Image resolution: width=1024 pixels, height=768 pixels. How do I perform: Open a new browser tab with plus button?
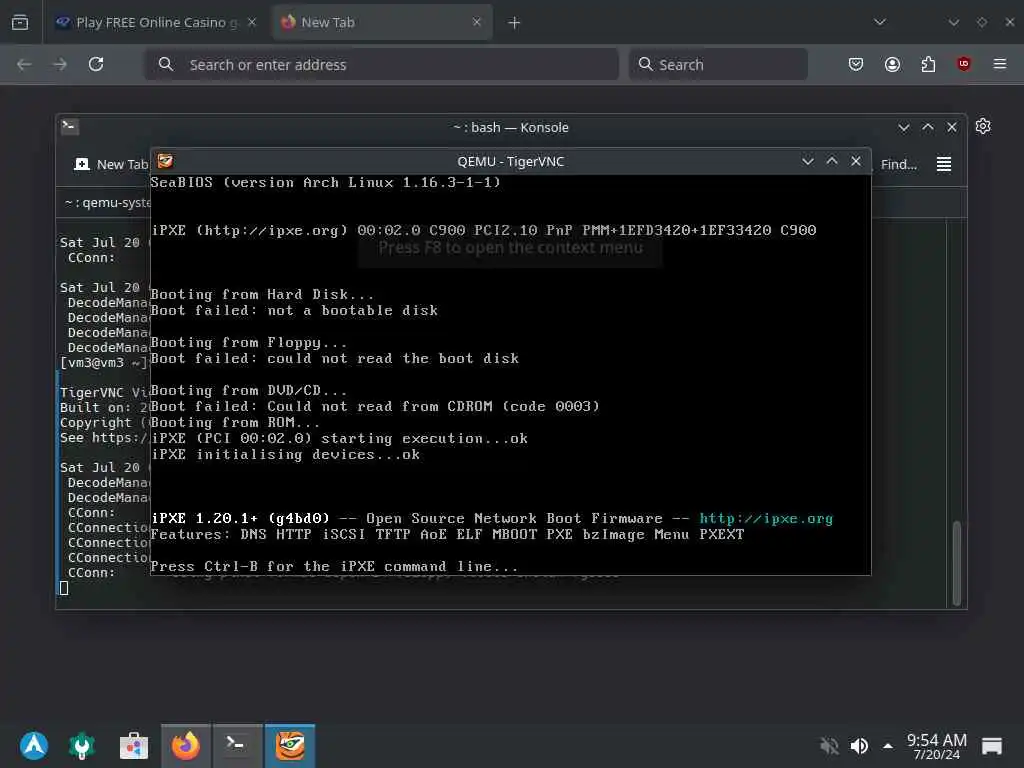515,23
